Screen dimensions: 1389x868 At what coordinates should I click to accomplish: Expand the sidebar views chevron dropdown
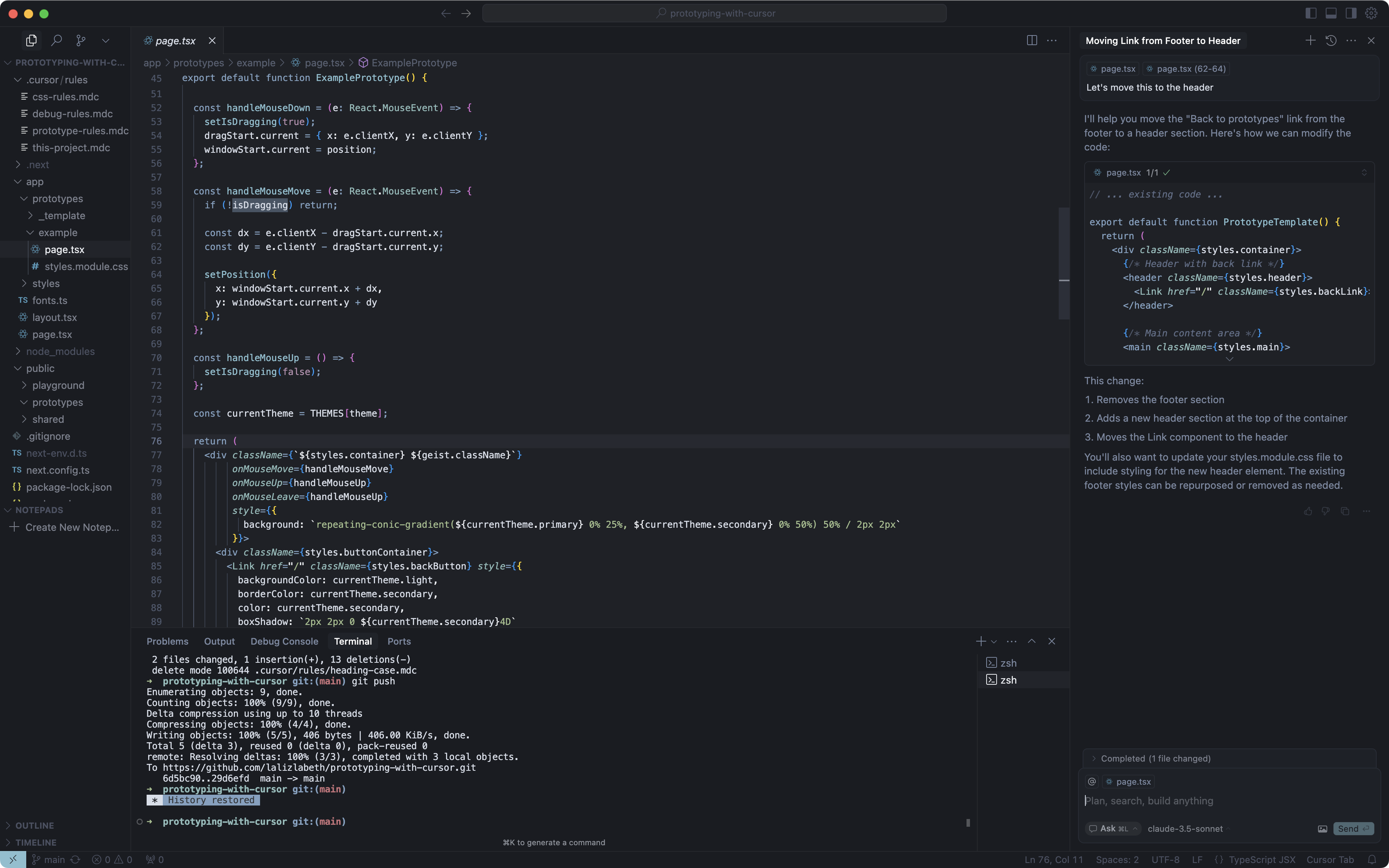pos(106,41)
